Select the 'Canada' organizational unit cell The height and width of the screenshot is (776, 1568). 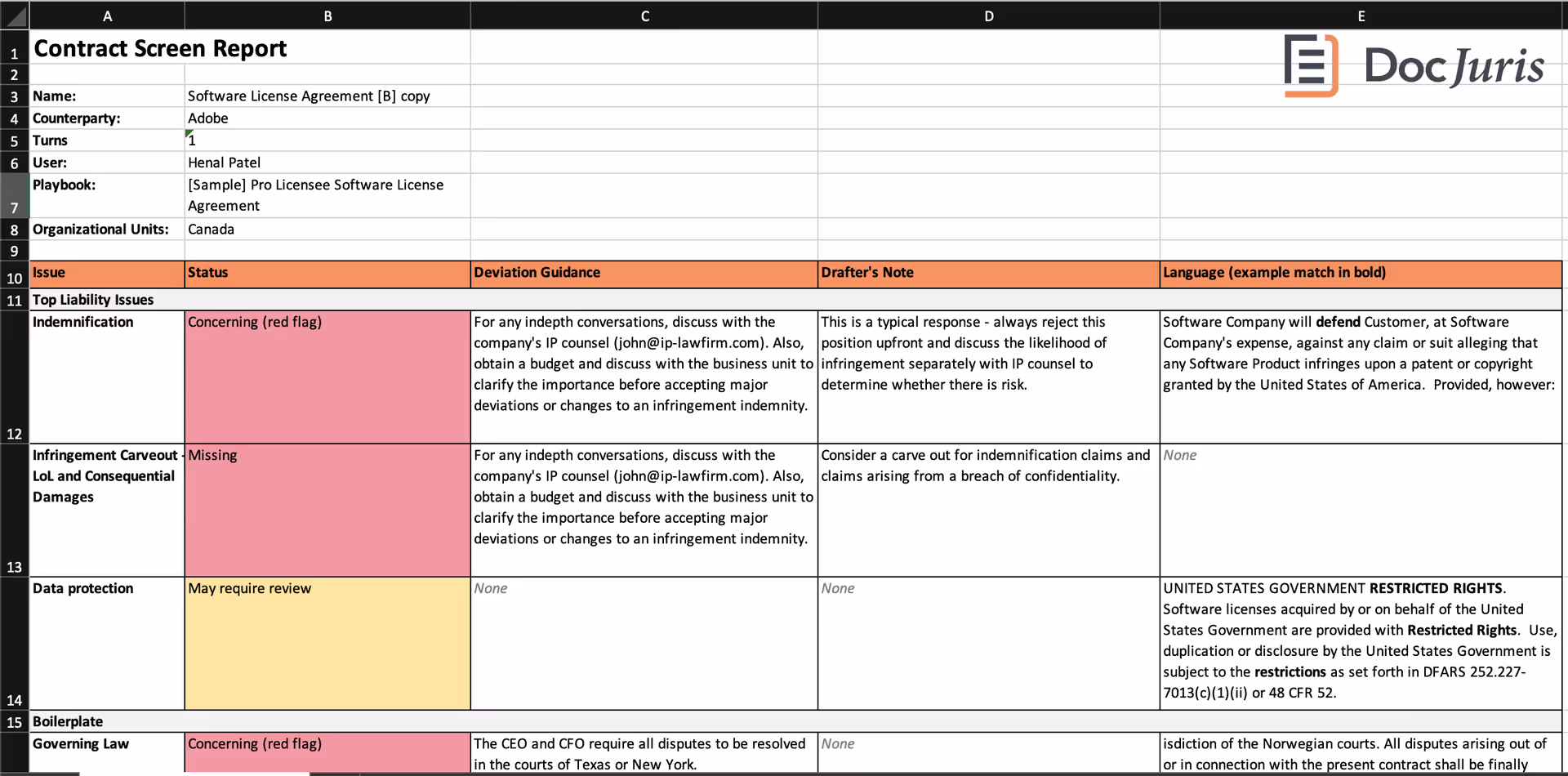click(327, 229)
